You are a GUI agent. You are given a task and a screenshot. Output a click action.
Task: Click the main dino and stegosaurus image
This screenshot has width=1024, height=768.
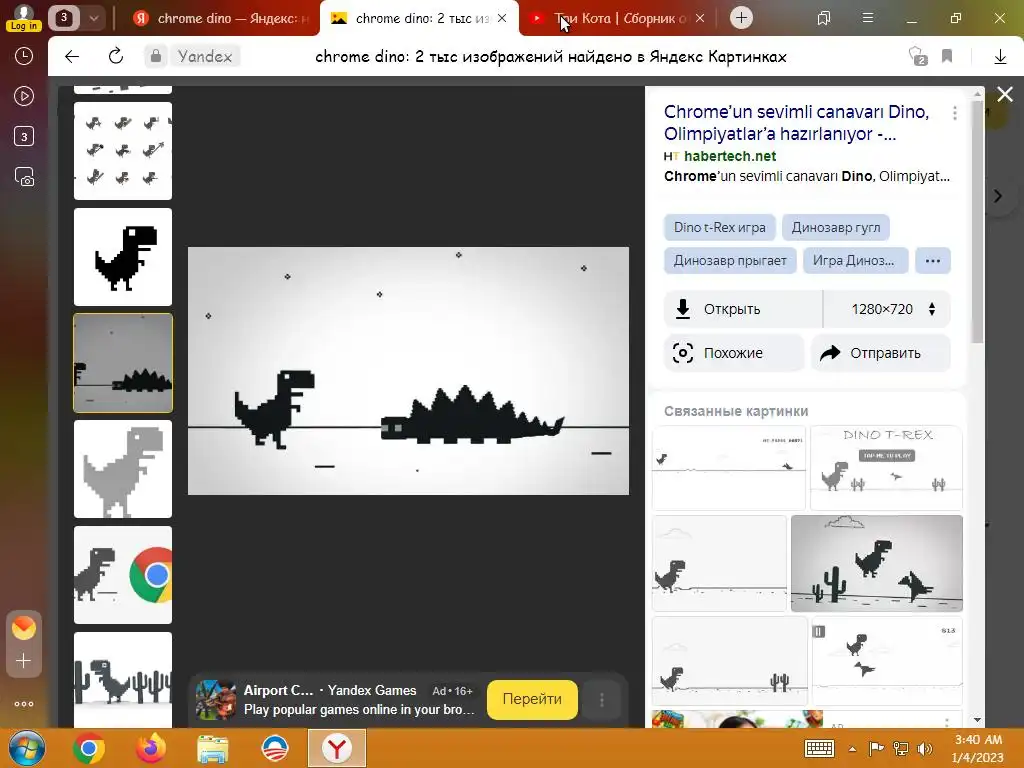(x=408, y=371)
